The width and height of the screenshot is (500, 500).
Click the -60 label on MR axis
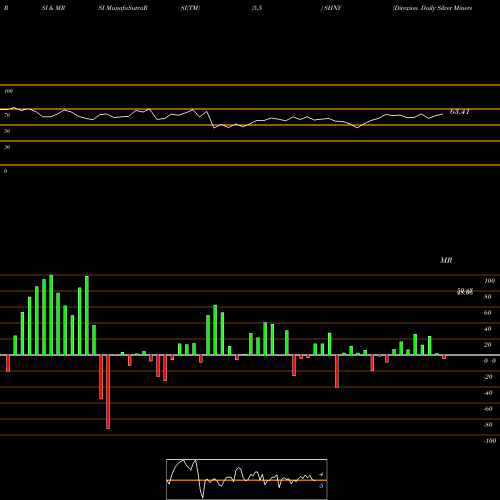[x=488, y=409]
